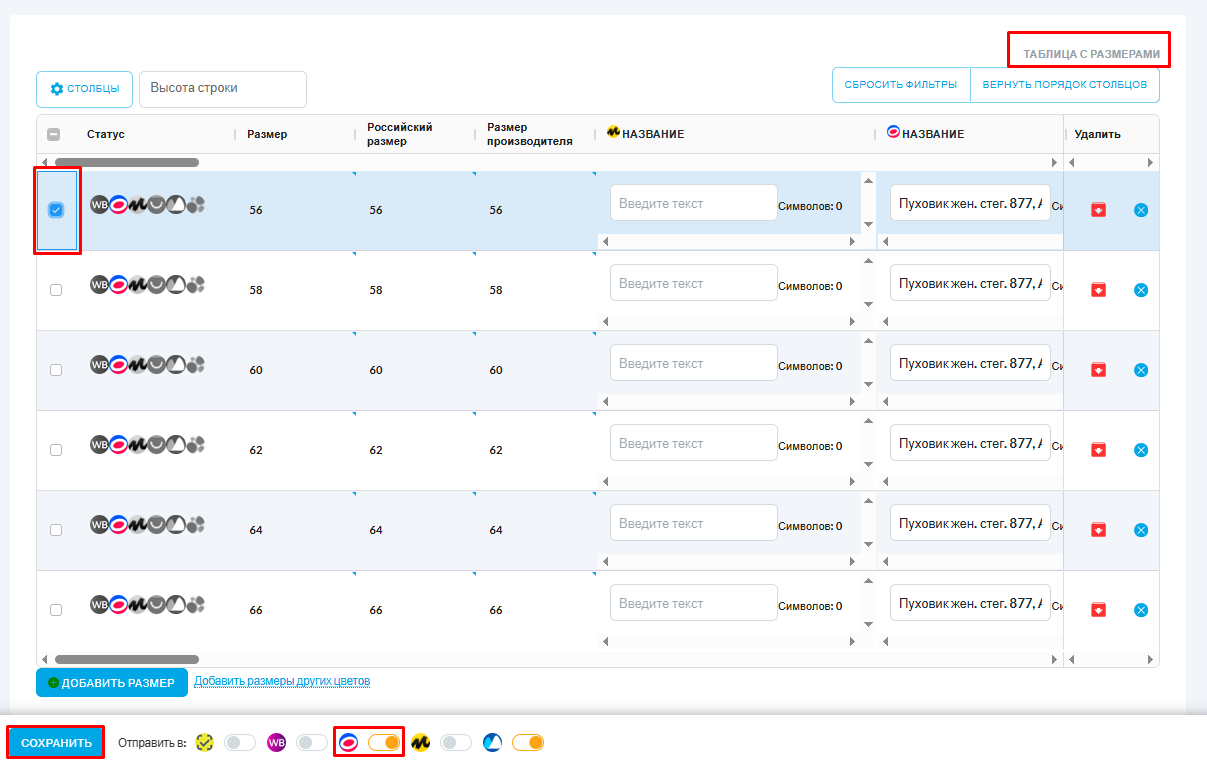Disable the Ozon send toggle switch
The height and width of the screenshot is (764, 1207).
coord(384,743)
